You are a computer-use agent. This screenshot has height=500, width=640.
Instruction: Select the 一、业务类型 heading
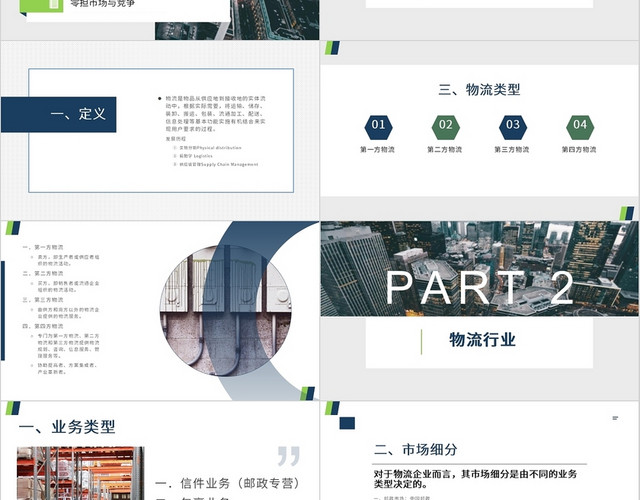pyautogui.click(x=67, y=427)
